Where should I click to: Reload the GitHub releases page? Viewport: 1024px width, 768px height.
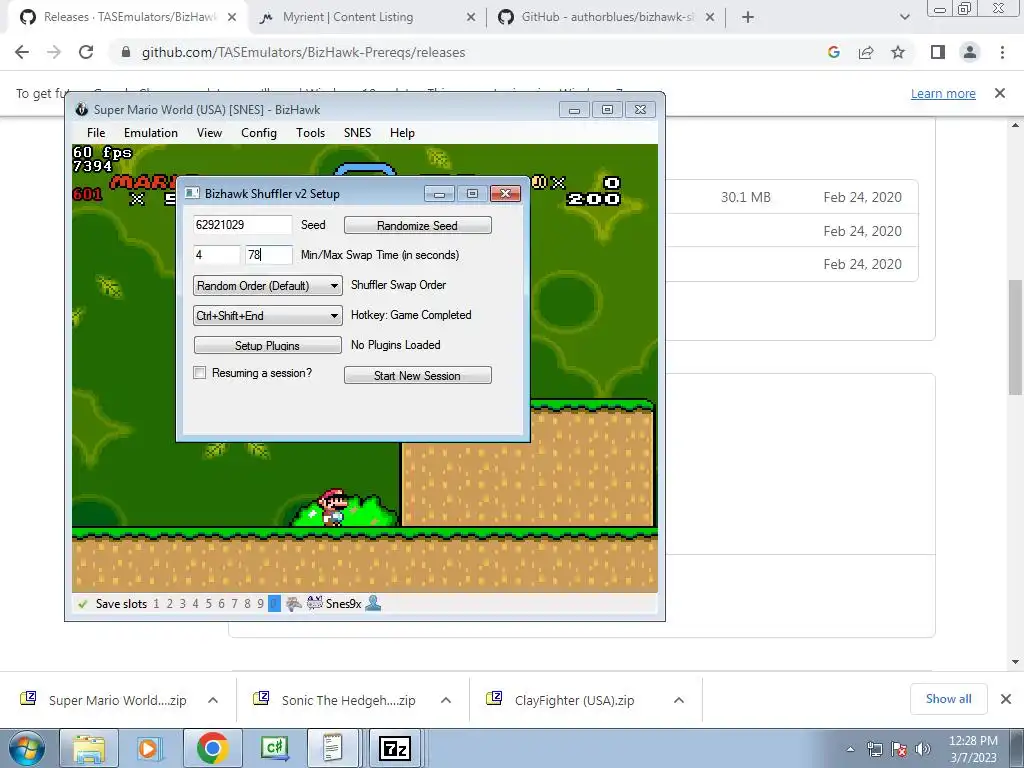tap(86, 52)
